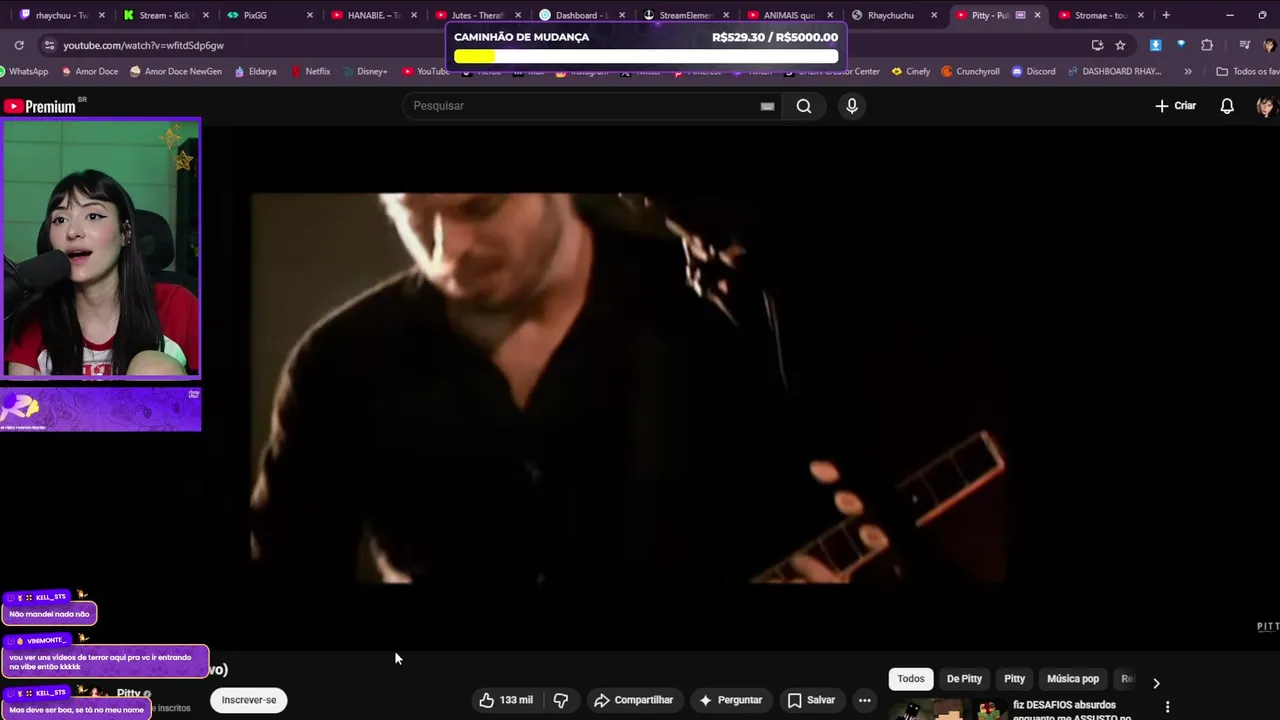The width and height of the screenshot is (1280, 720).
Task: Open the Disney+ bookmark
Action: coord(364,71)
